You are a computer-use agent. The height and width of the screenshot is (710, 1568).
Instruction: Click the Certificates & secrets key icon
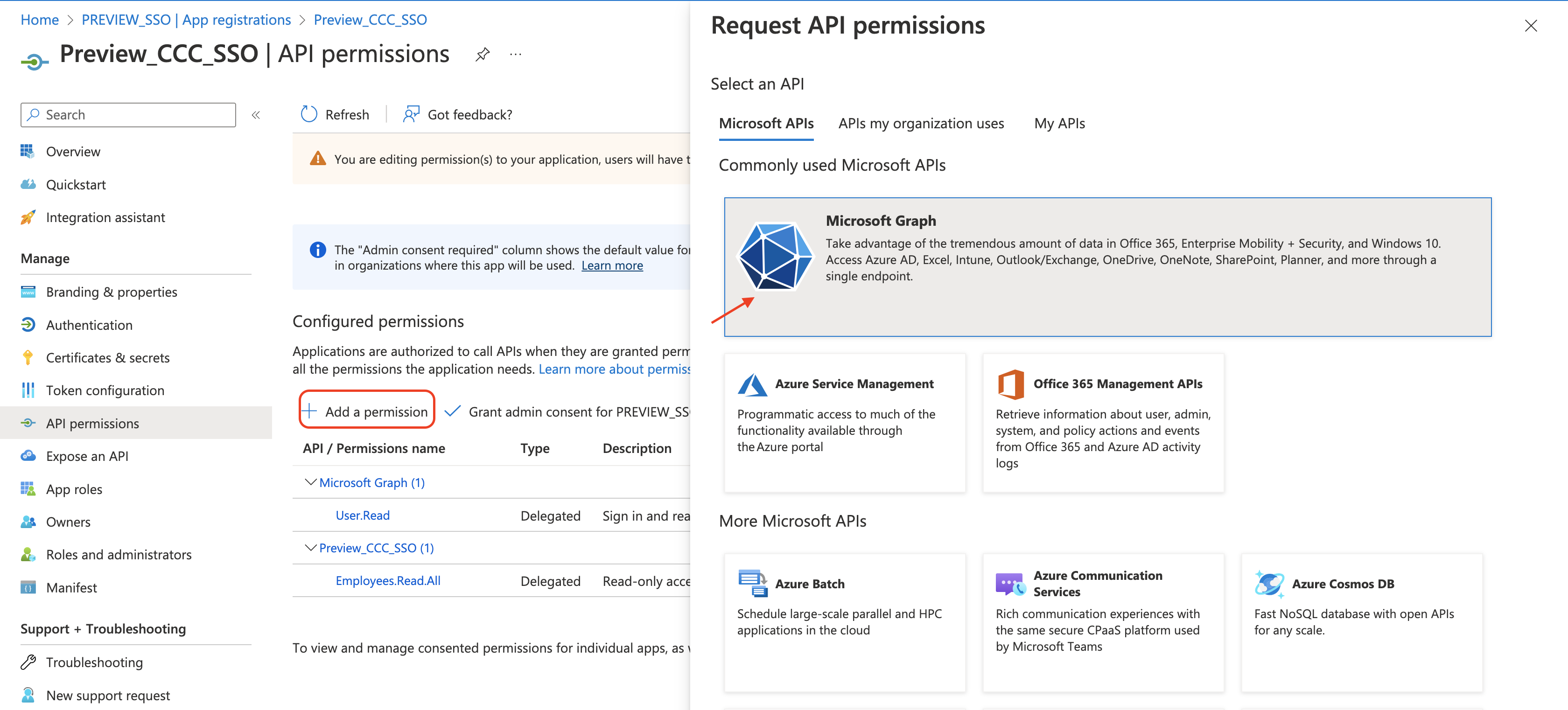[28, 357]
